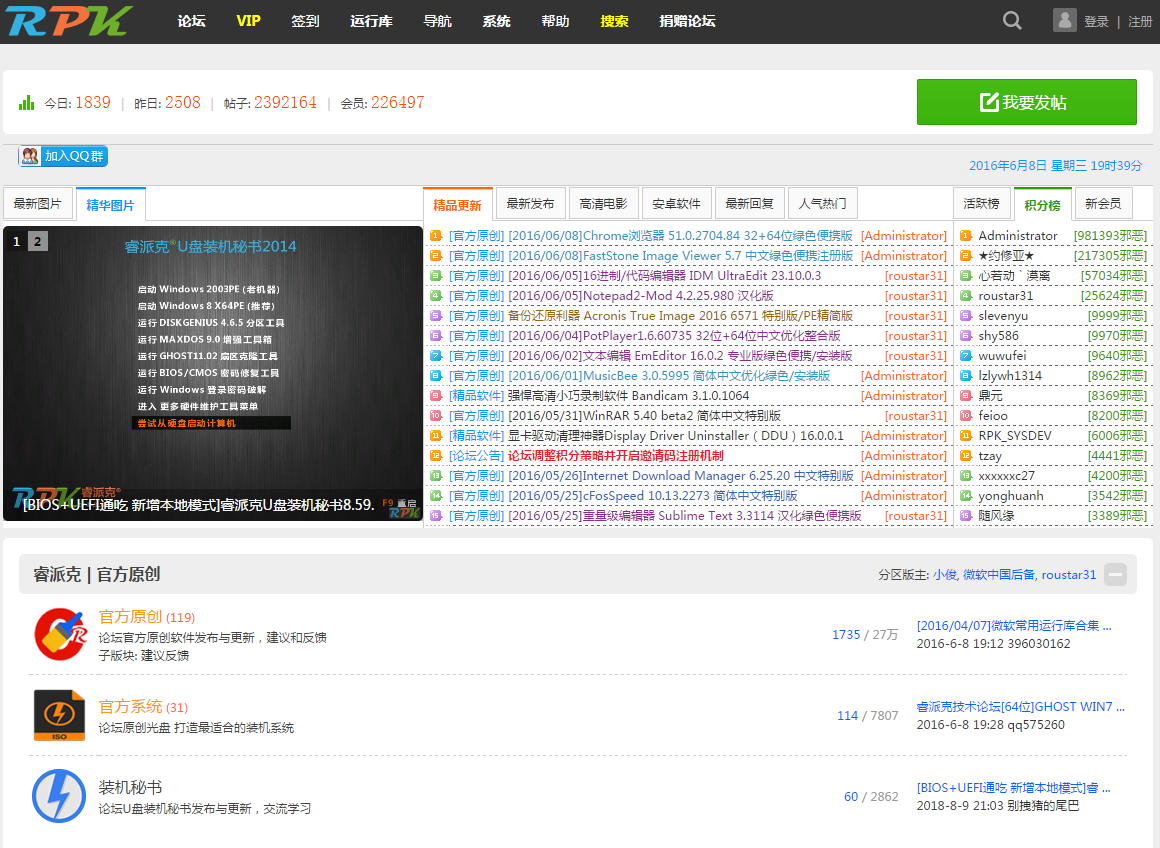Screen dimensions: 1160x848
Task: Open the 官方原创 forum icon
Action: tap(60, 634)
